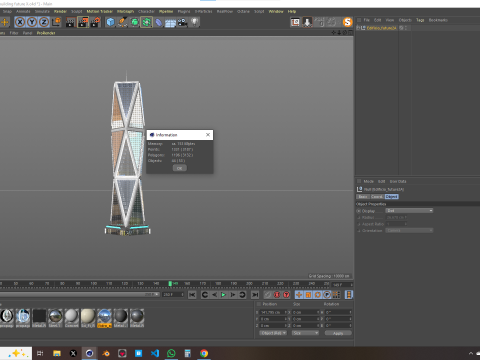Click the Apply button in Coordinates
This screenshot has width=480, height=360.
(x=338, y=333)
